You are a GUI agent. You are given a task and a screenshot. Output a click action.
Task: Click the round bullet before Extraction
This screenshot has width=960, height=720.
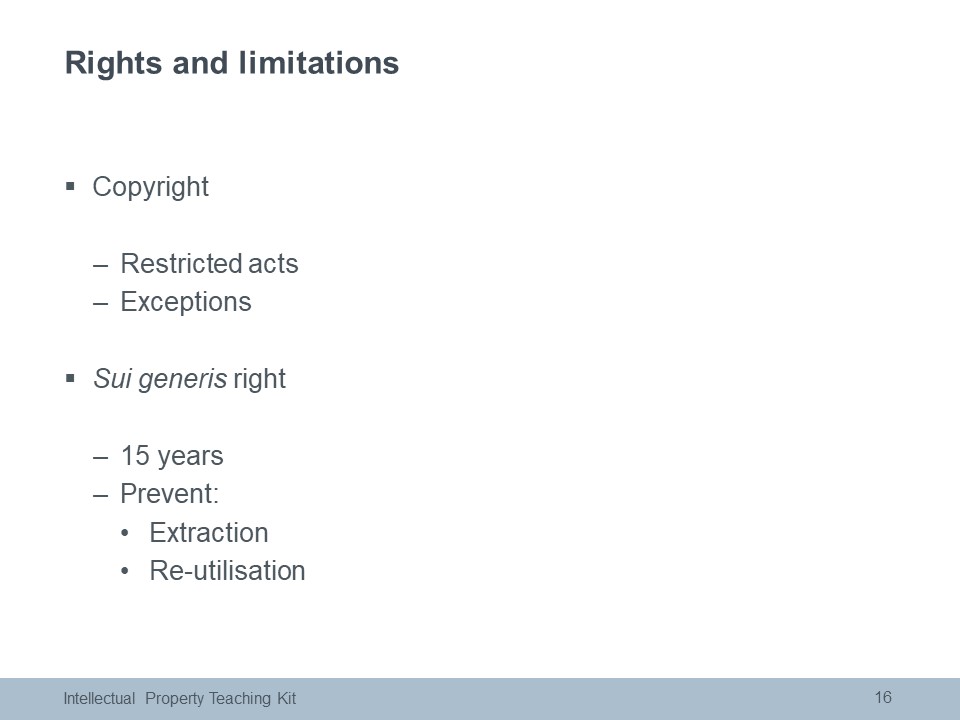pos(126,533)
